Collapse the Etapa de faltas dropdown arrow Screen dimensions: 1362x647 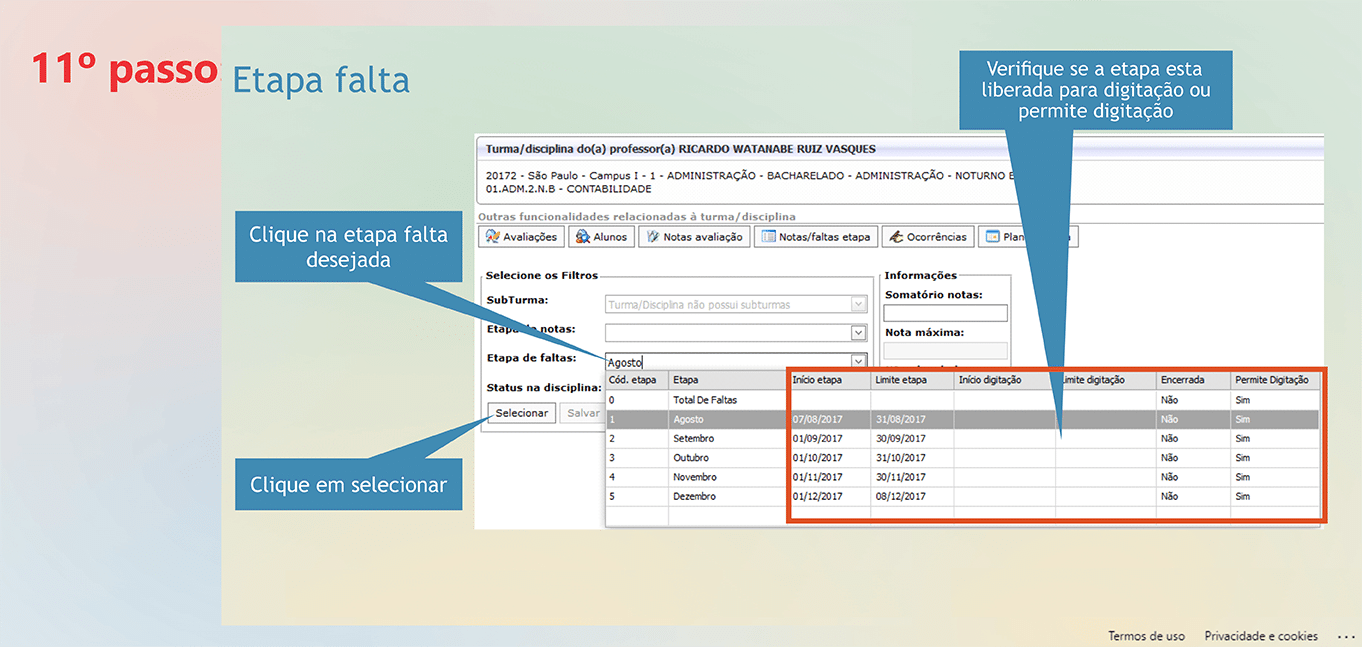[858, 361]
